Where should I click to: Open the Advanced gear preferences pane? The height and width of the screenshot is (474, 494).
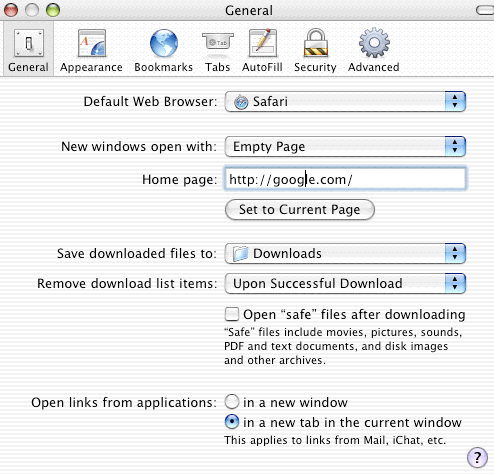(x=374, y=50)
